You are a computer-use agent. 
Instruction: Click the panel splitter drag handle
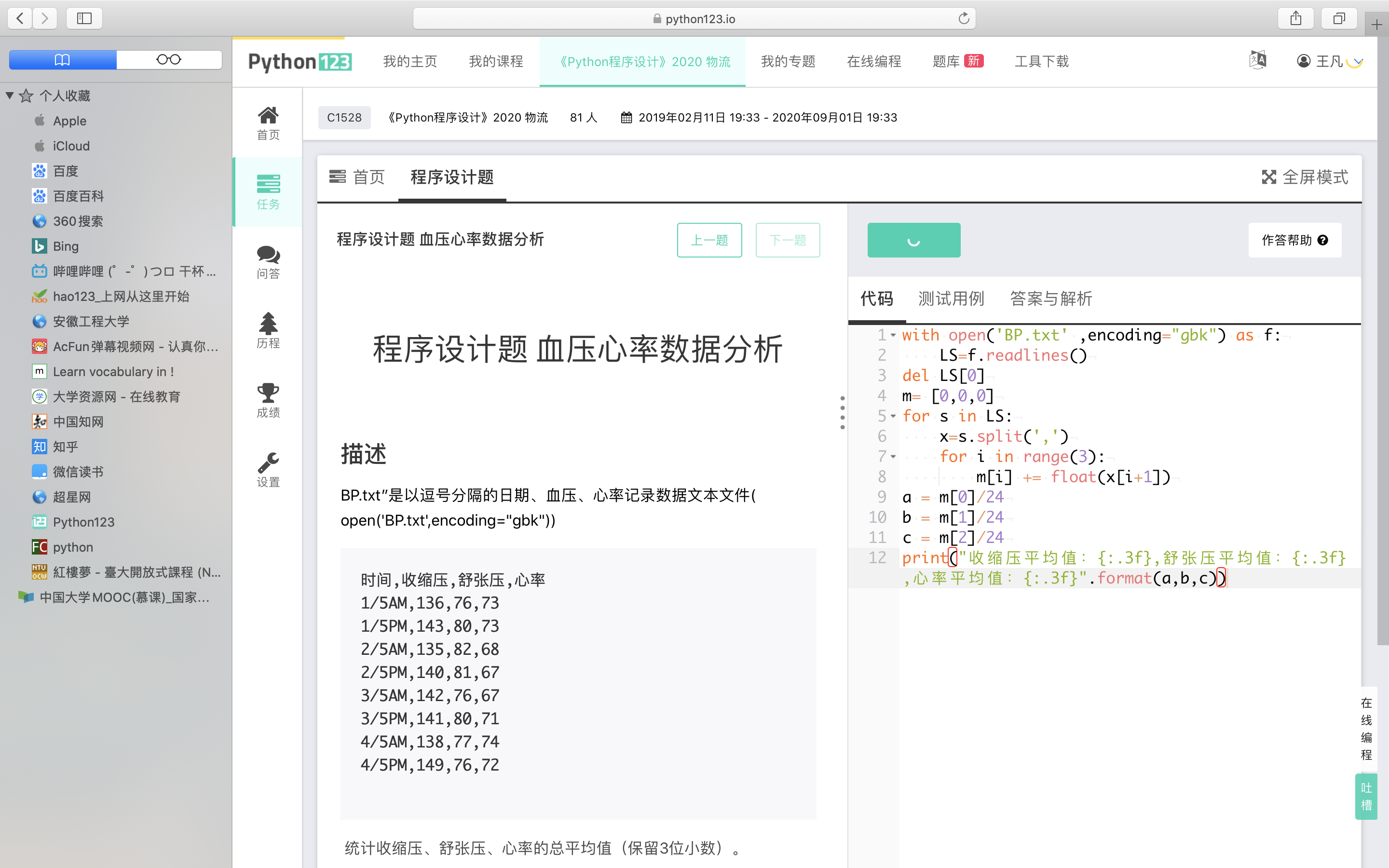click(x=842, y=412)
